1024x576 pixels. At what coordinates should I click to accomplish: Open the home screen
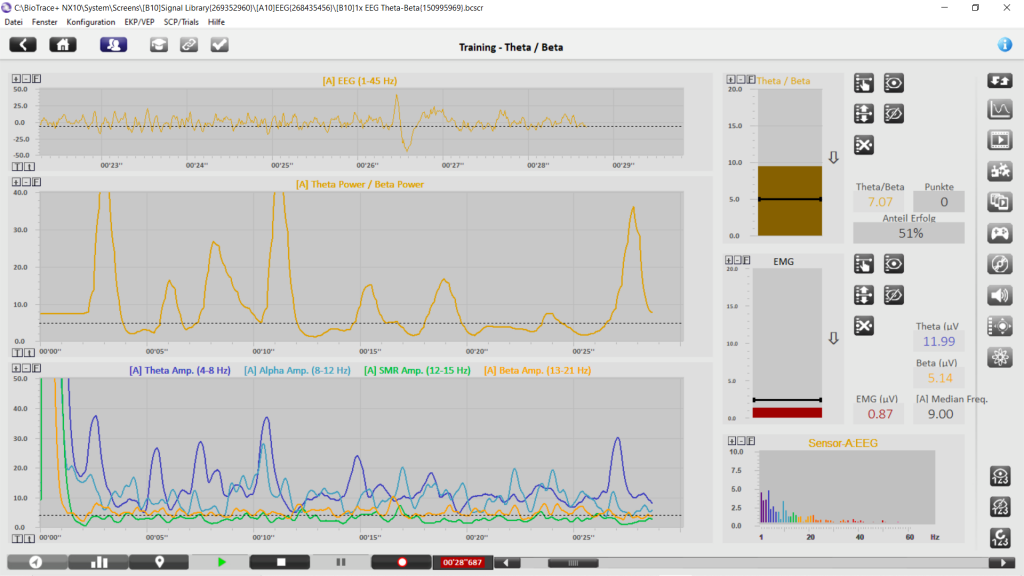[63, 44]
